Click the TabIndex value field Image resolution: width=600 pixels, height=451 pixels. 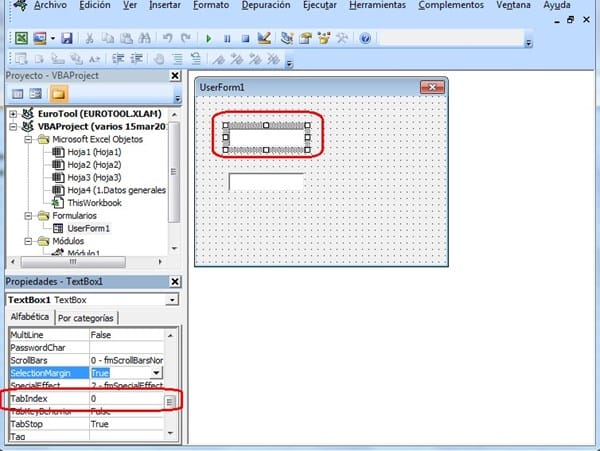[x=127, y=399]
